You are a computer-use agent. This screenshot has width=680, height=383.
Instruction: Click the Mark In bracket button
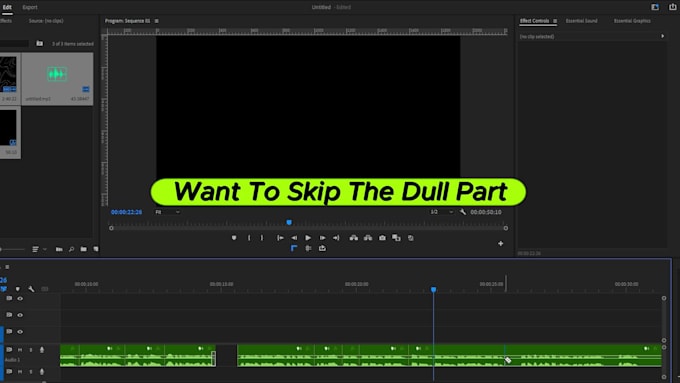(249, 238)
